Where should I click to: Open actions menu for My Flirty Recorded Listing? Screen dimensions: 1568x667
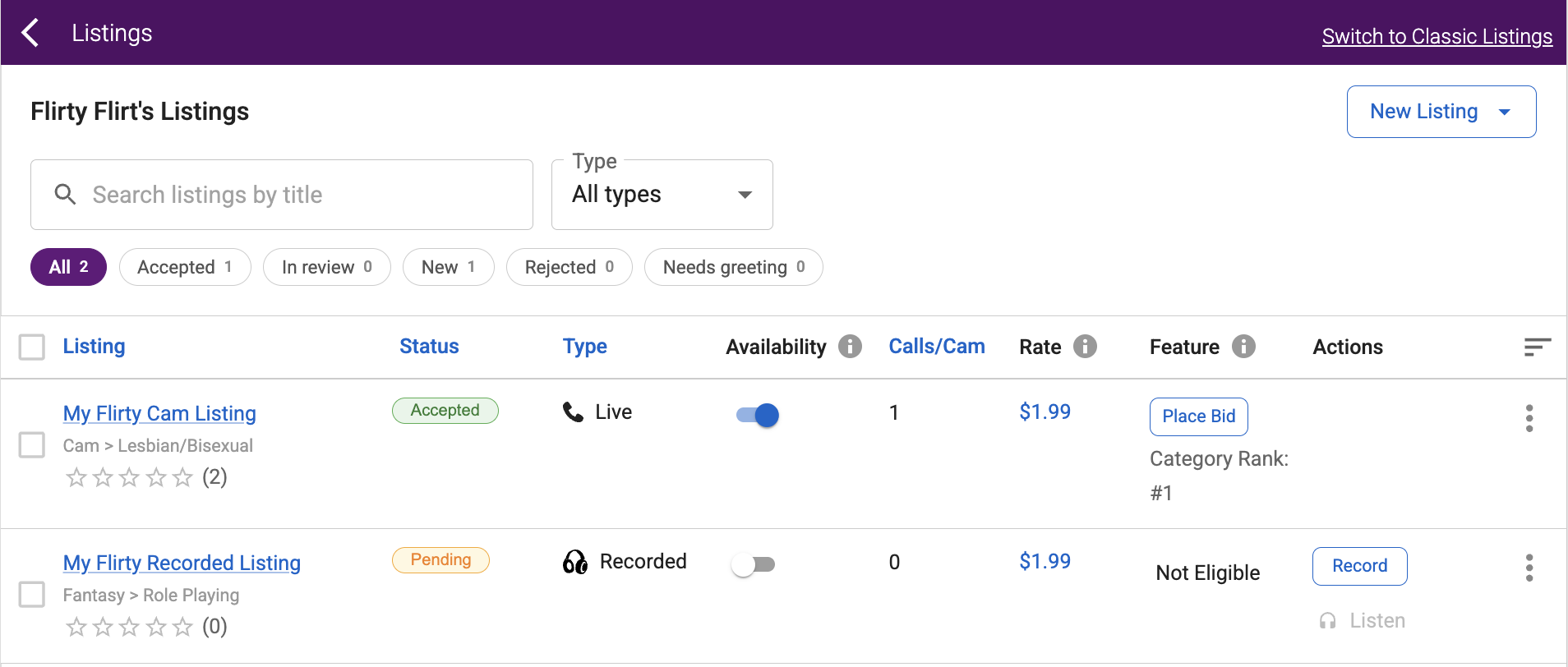coord(1529,568)
